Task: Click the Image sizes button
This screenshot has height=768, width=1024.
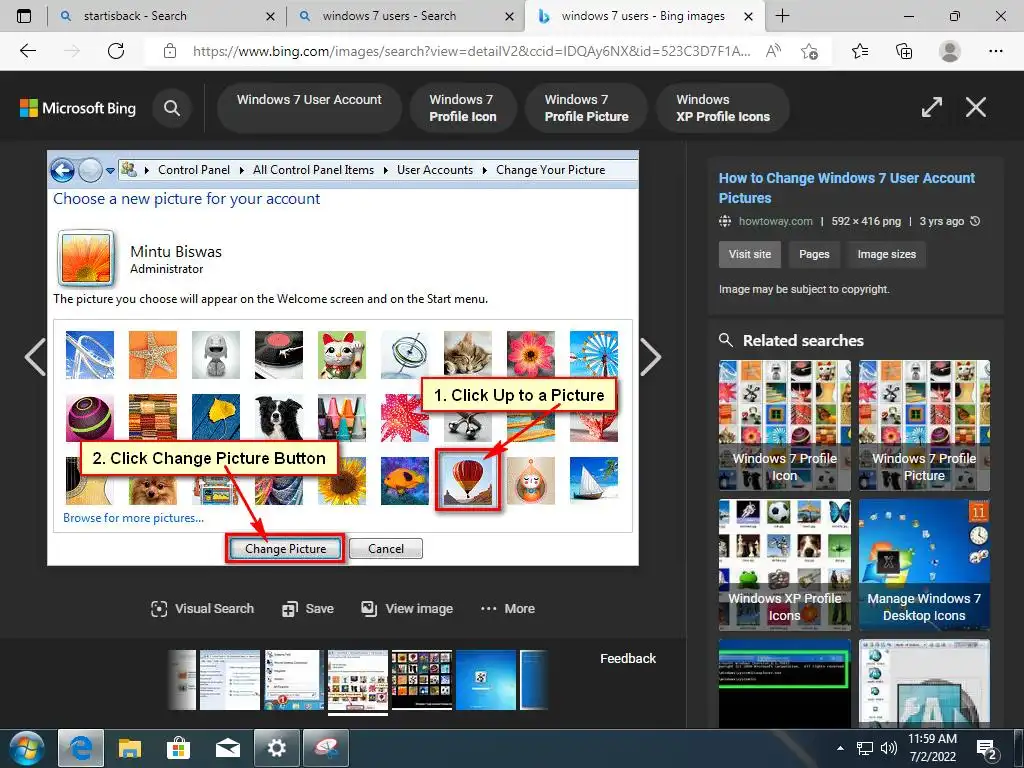Action: coord(886,254)
